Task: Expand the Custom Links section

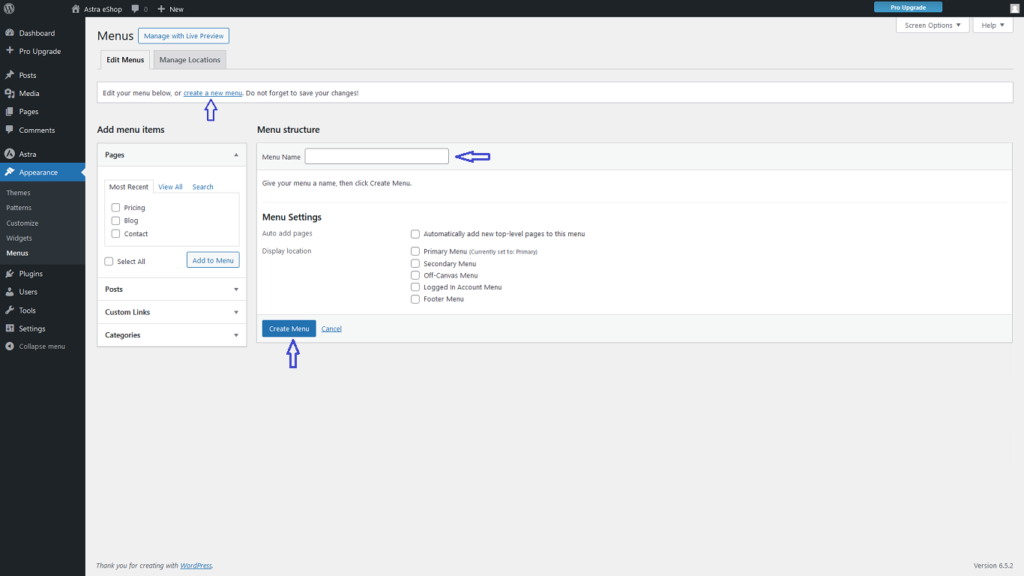Action: [171, 312]
